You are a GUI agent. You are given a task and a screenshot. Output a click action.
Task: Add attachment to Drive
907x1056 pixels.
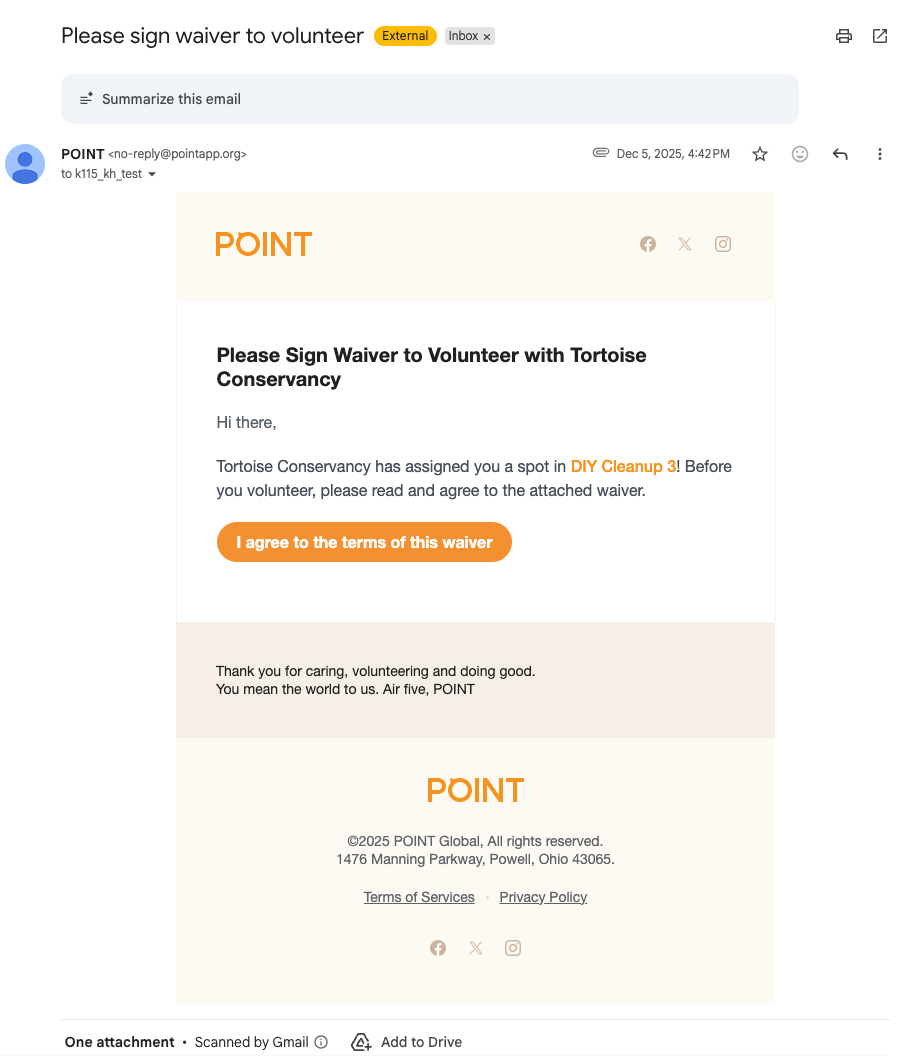tap(407, 1042)
